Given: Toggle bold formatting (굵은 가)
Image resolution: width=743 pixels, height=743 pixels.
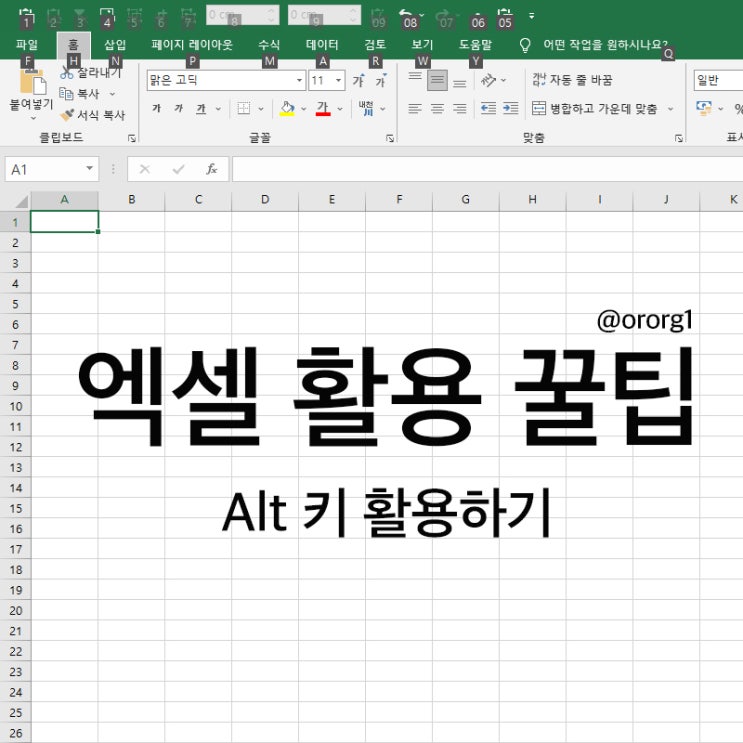Looking at the screenshot, I should pos(157,109).
